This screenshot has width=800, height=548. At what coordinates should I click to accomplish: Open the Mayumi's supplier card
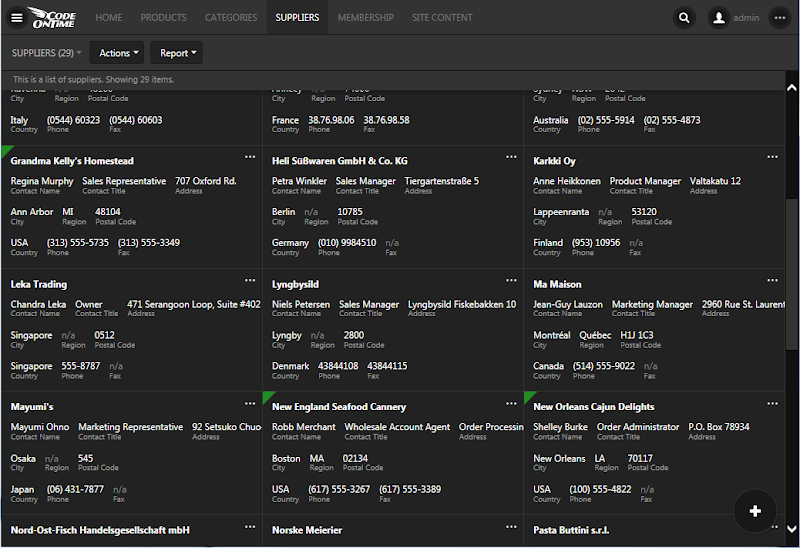pos(32,407)
